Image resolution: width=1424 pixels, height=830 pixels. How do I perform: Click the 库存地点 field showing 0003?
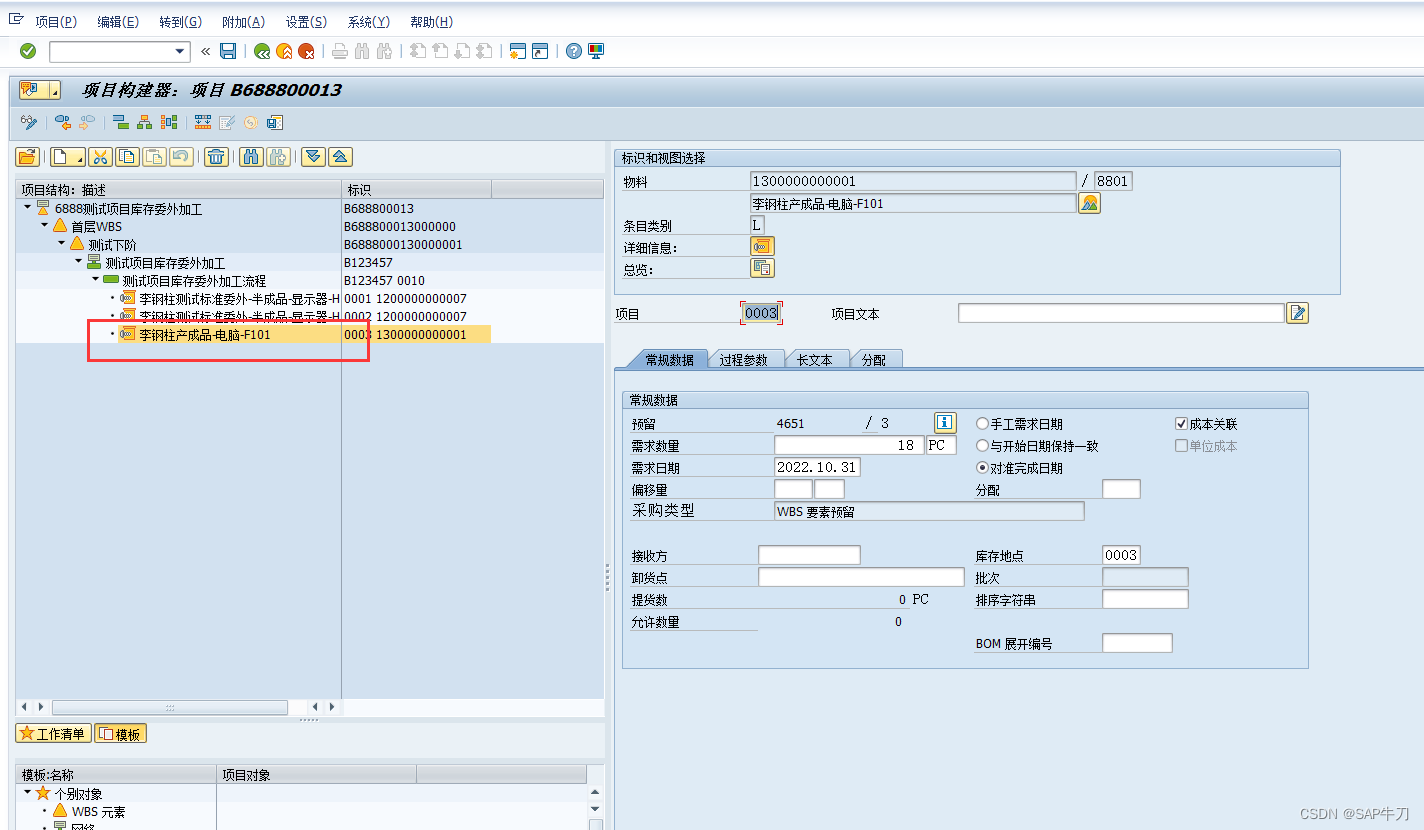(x=1121, y=555)
